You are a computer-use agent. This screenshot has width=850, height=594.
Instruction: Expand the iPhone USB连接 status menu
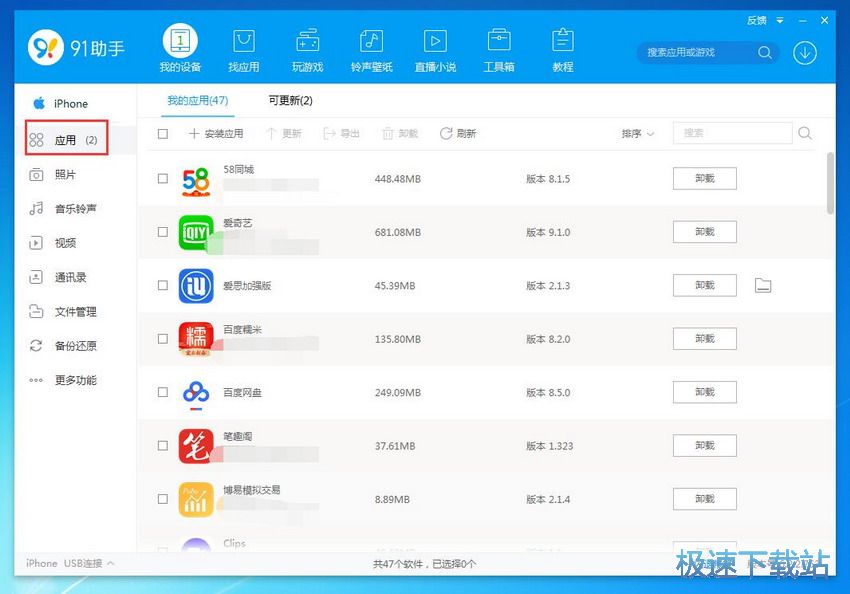(70, 563)
